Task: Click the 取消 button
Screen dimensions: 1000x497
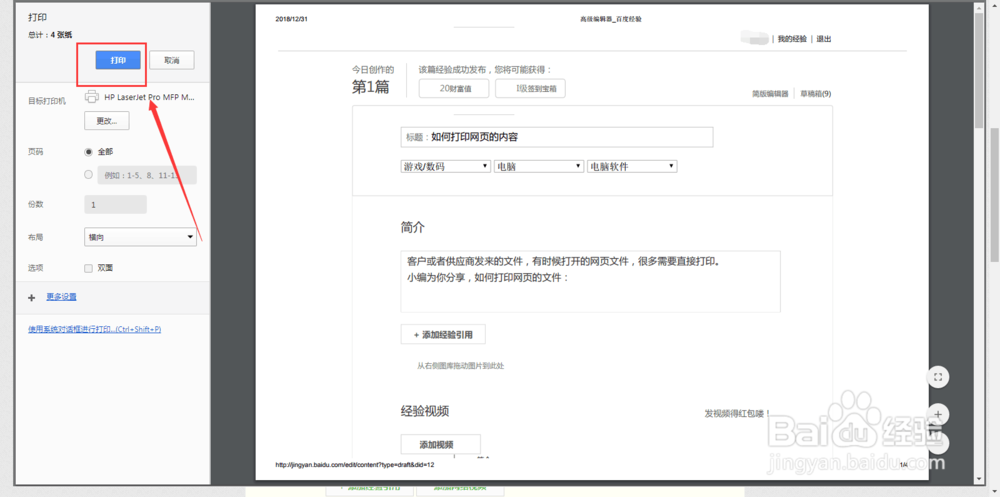Action: click(x=172, y=60)
